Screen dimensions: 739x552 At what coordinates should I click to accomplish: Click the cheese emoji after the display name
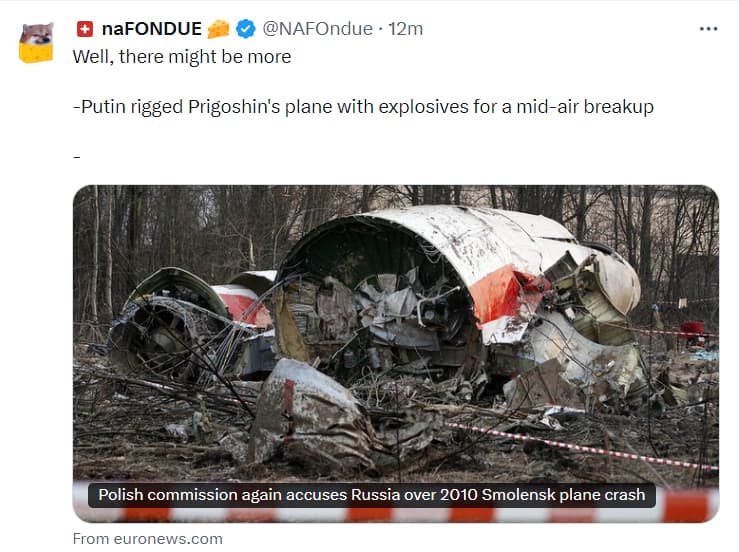pyautogui.click(x=218, y=29)
